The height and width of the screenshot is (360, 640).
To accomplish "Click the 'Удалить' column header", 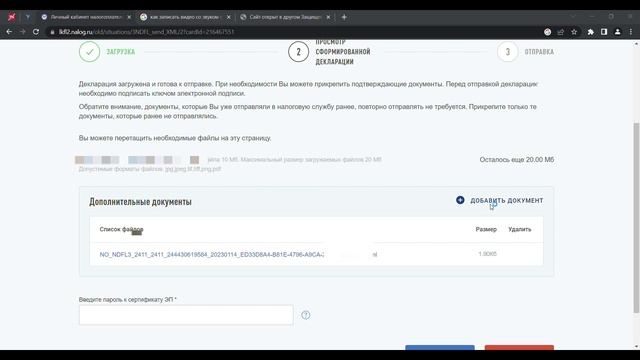I will click(x=520, y=229).
